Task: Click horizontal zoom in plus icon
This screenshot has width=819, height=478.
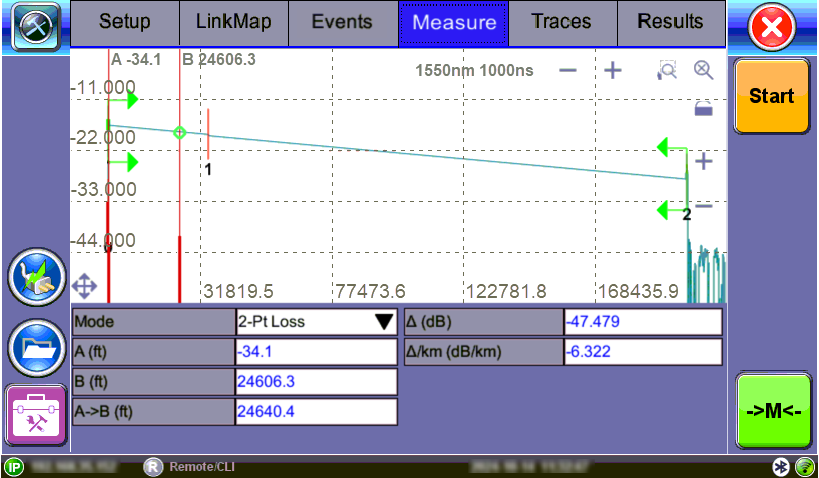Action: (x=612, y=71)
